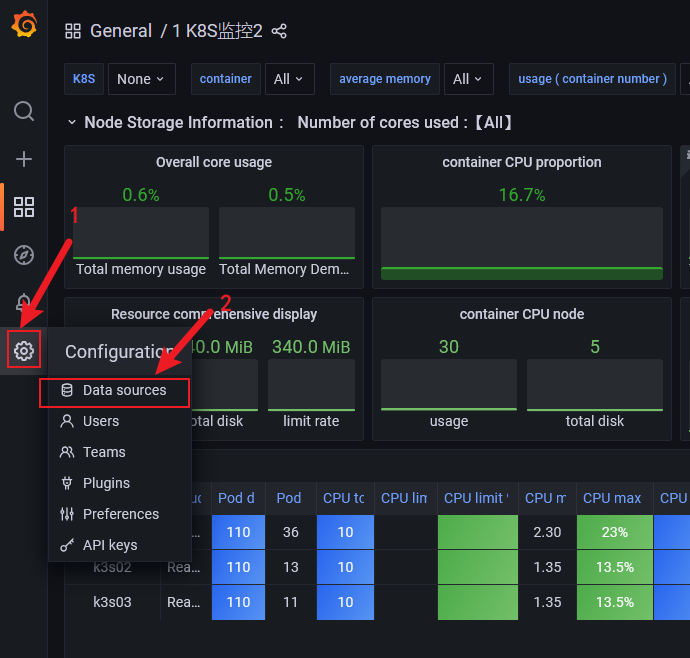Click the General folder breadcrumb link
Image resolution: width=690 pixels, height=658 pixels.
pyautogui.click(x=121, y=31)
